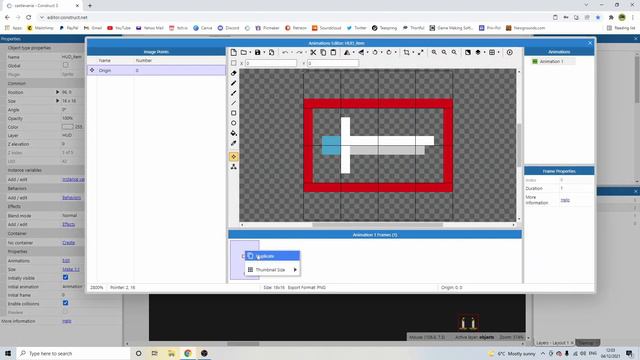Open the Behaviors link in Properties
The width and height of the screenshot is (640, 360).
click(x=71, y=198)
